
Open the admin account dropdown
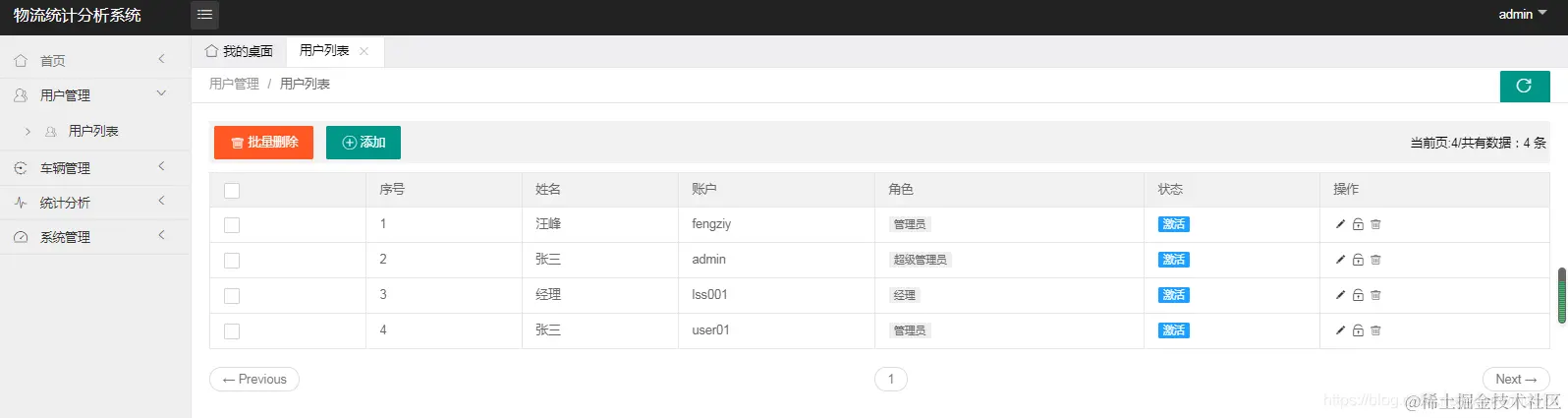[x=1522, y=14]
